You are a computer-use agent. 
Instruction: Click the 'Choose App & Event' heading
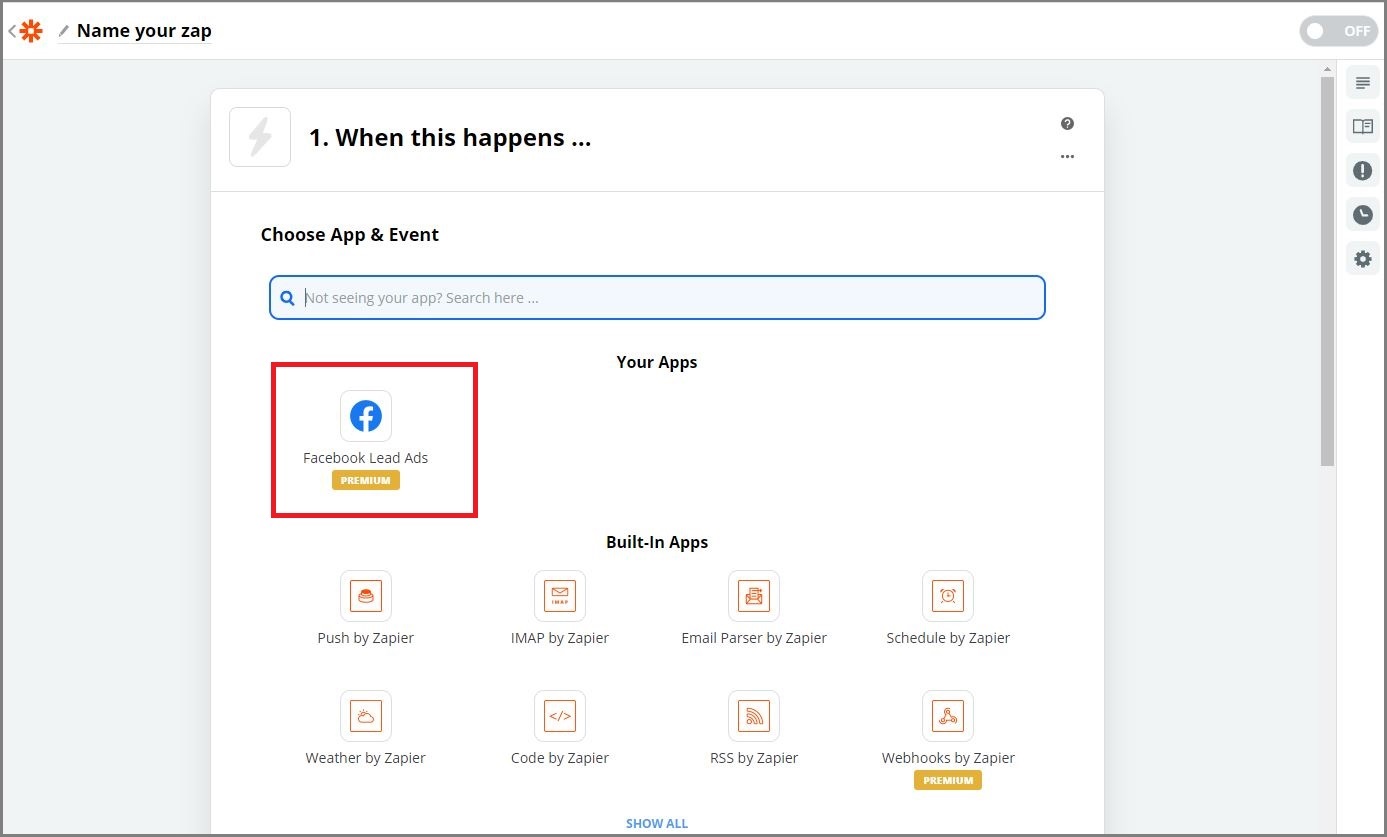pyautogui.click(x=350, y=235)
